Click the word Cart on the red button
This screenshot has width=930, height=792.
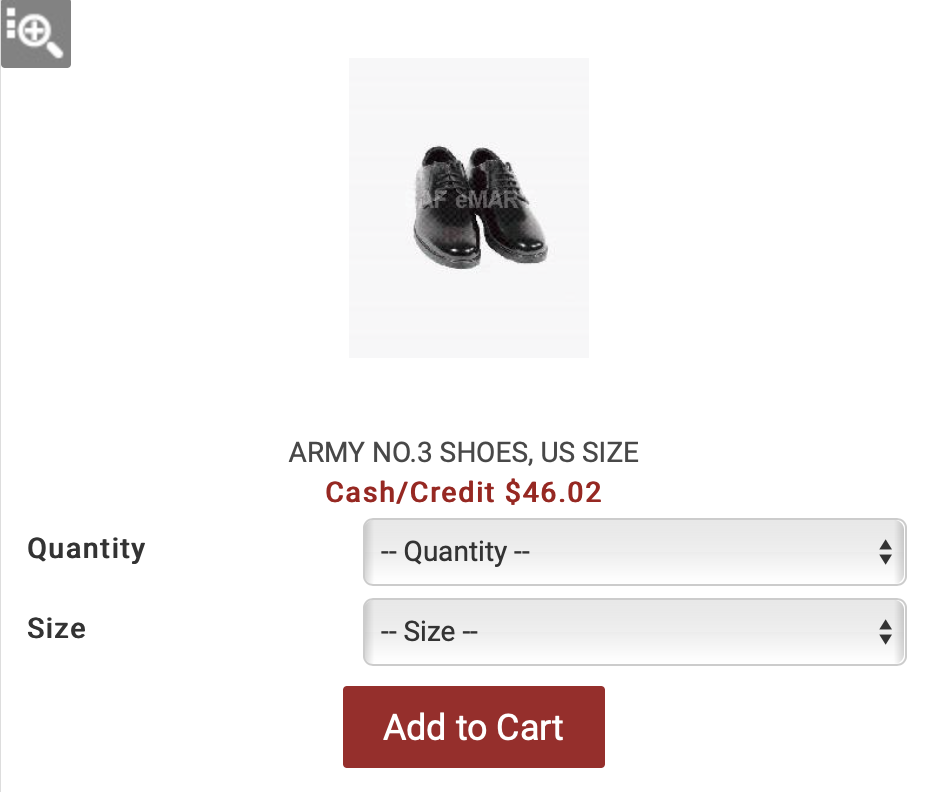click(530, 727)
